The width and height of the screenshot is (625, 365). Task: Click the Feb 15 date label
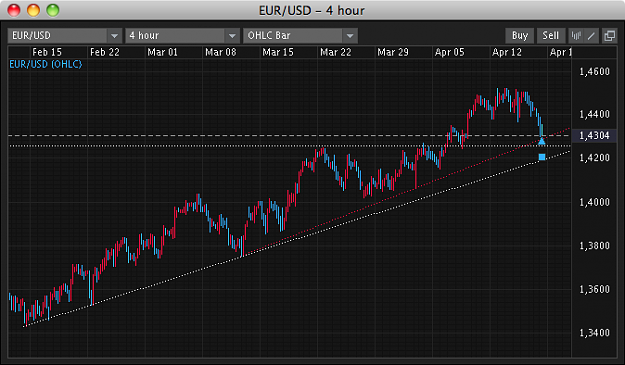pyautogui.click(x=47, y=52)
